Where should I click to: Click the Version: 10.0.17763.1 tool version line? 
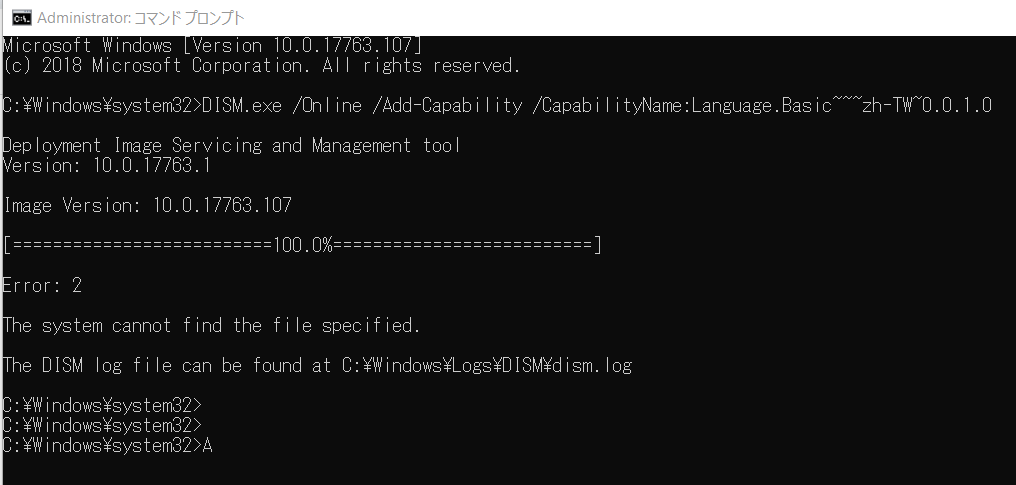[x=106, y=166]
